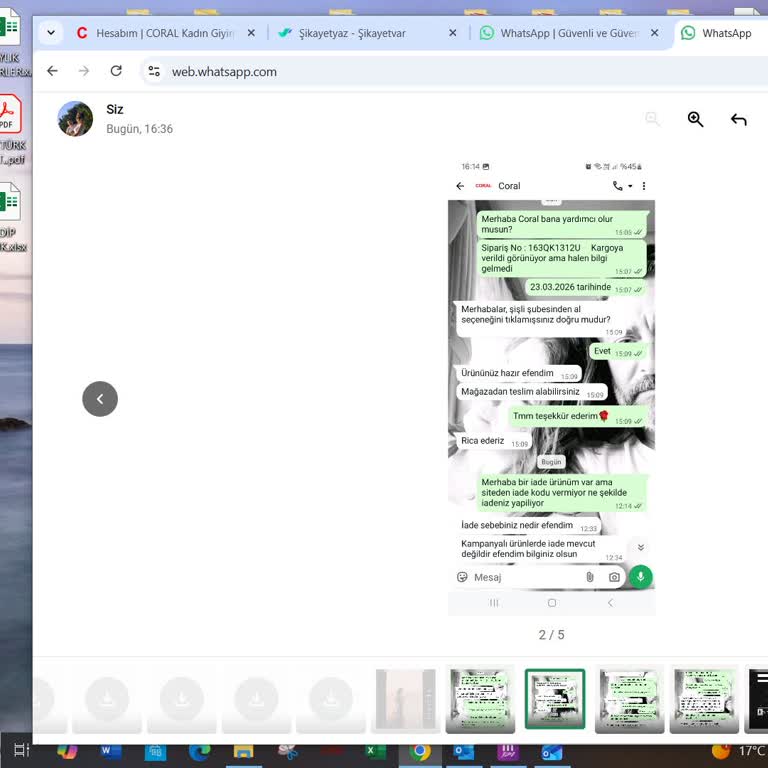Screen dimensions: 768x768
Task: Open Microsoft Edge from the taskbar
Action: [x=199, y=751]
